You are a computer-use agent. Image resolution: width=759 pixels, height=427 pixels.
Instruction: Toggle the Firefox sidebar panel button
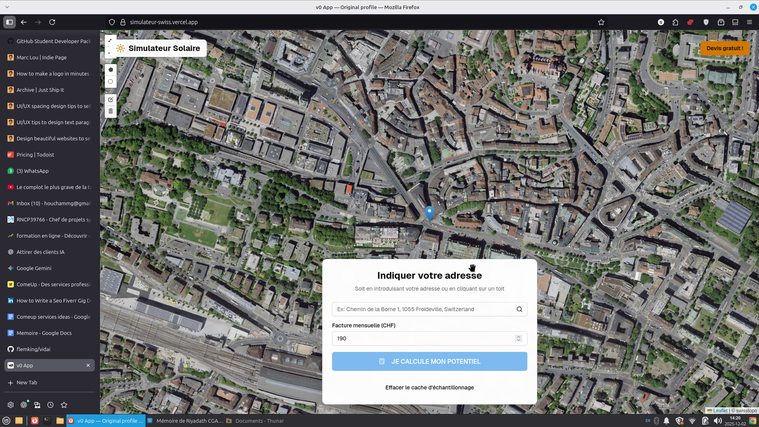(x=10, y=21)
